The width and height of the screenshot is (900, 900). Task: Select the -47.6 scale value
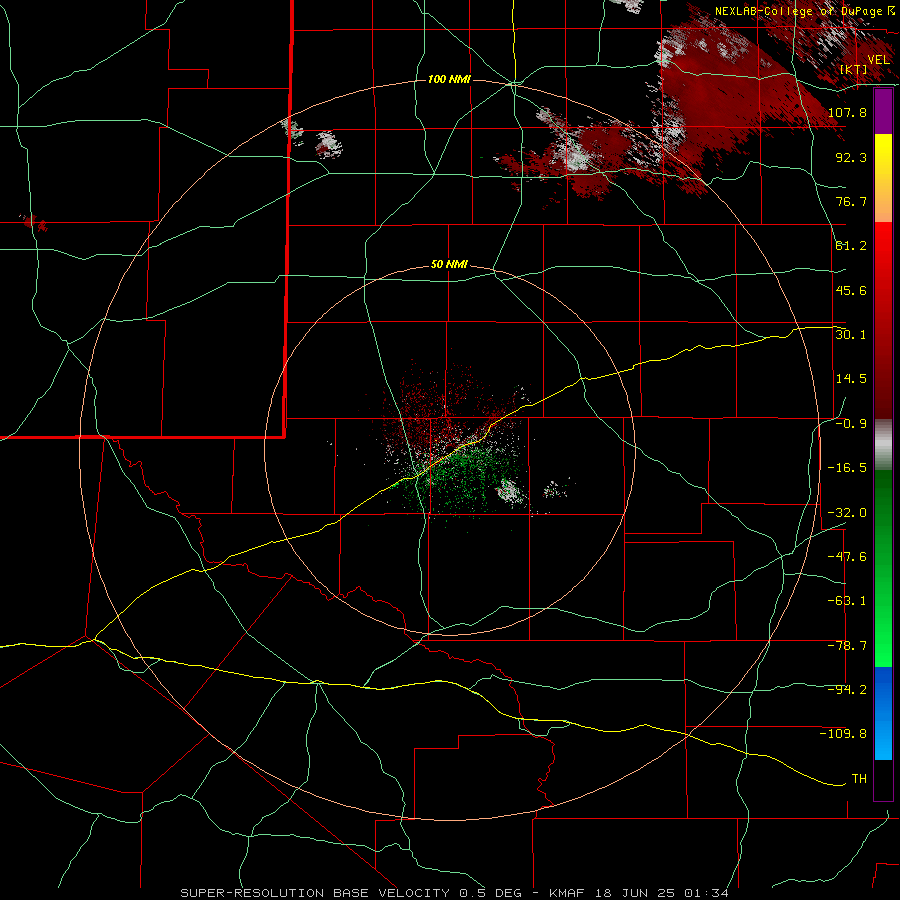pyautogui.click(x=847, y=557)
